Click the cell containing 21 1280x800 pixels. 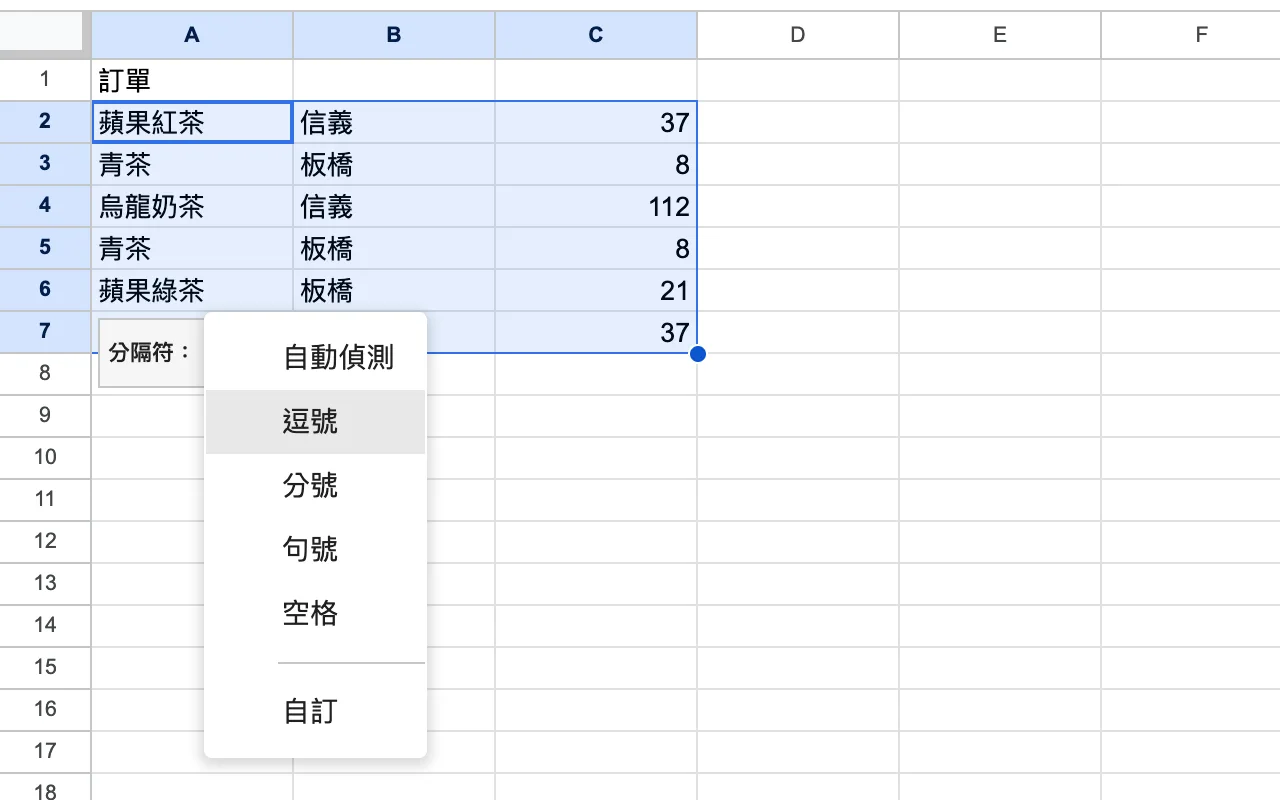[x=596, y=290]
